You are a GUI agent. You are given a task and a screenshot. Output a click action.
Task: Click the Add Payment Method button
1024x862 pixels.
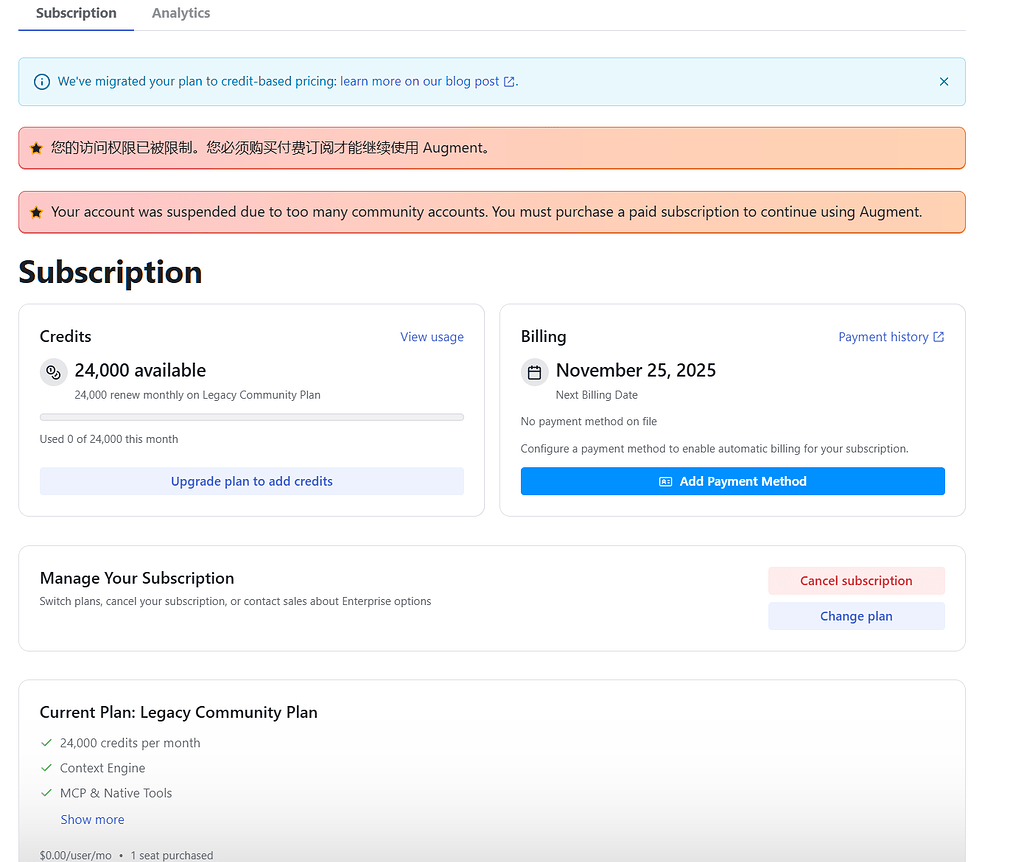pos(733,481)
